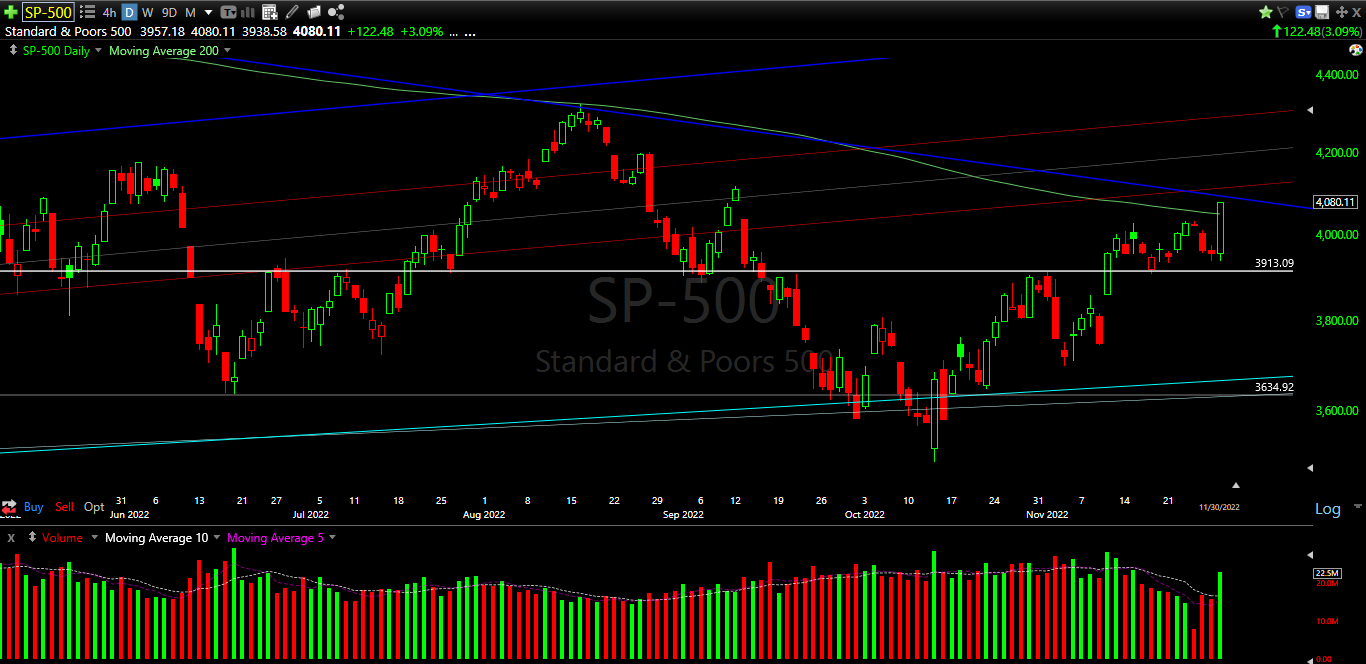Switch to the M monthly timeframe
Image resolution: width=1366 pixels, height=664 pixels.
(190, 12)
